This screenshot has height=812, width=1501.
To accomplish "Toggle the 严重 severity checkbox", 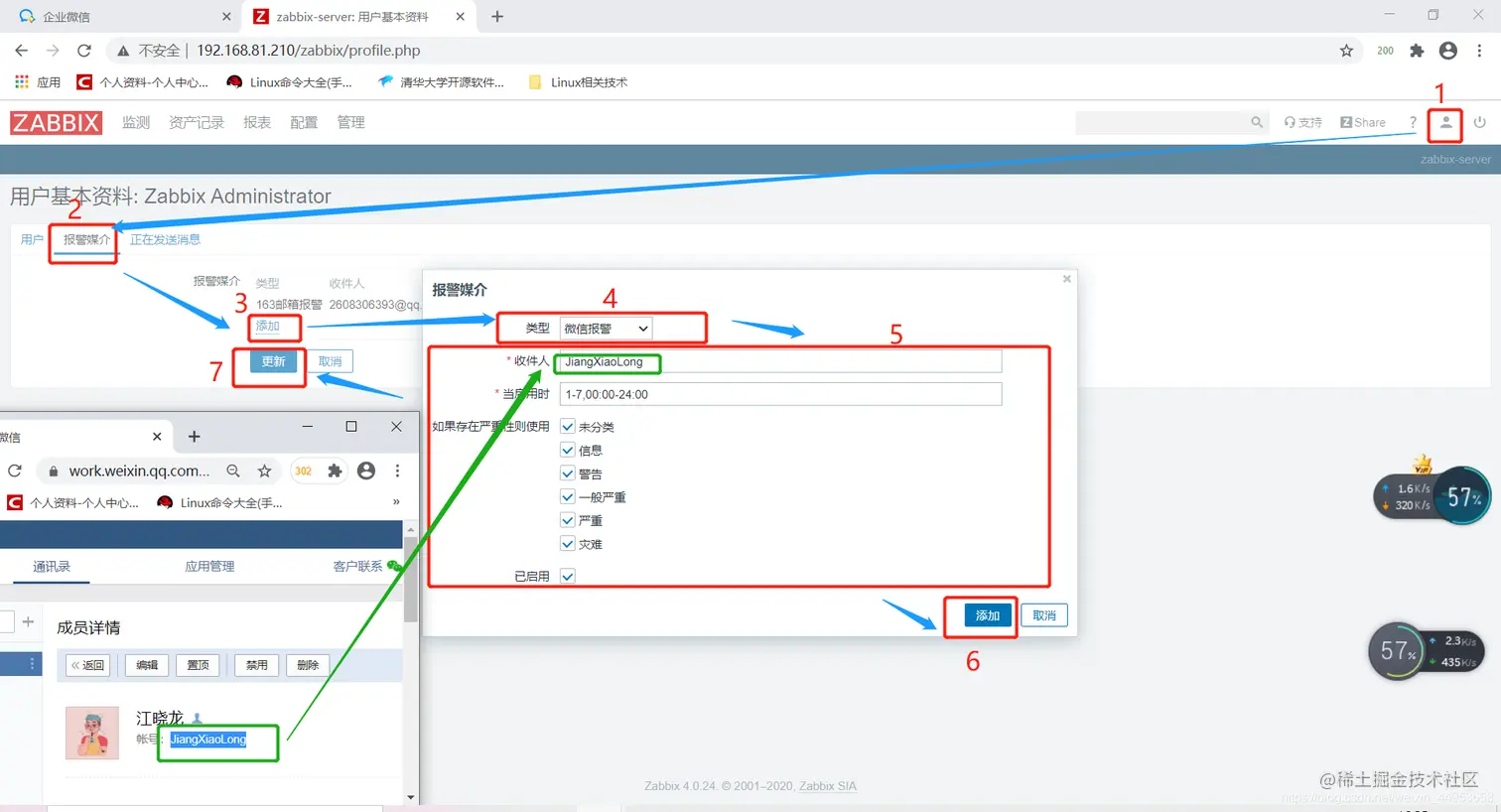I will 568,520.
